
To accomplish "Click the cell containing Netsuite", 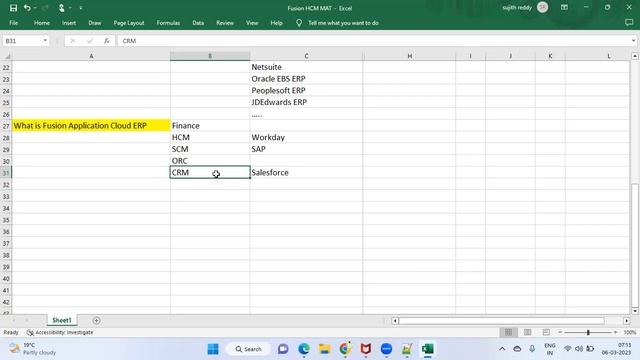I will (x=306, y=67).
